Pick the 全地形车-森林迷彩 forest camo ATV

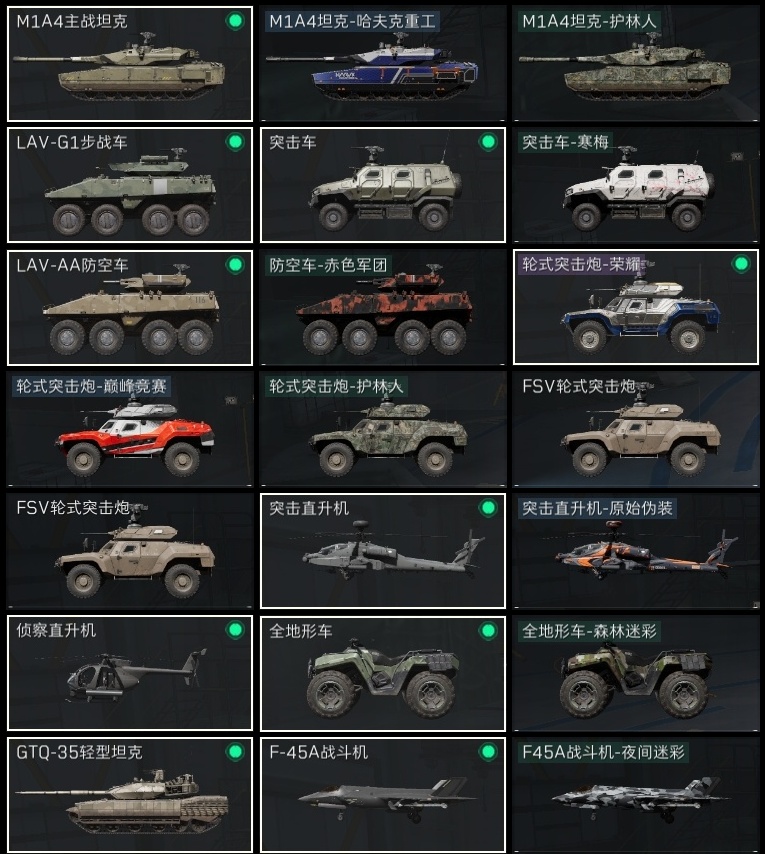pyautogui.click(x=636, y=673)
